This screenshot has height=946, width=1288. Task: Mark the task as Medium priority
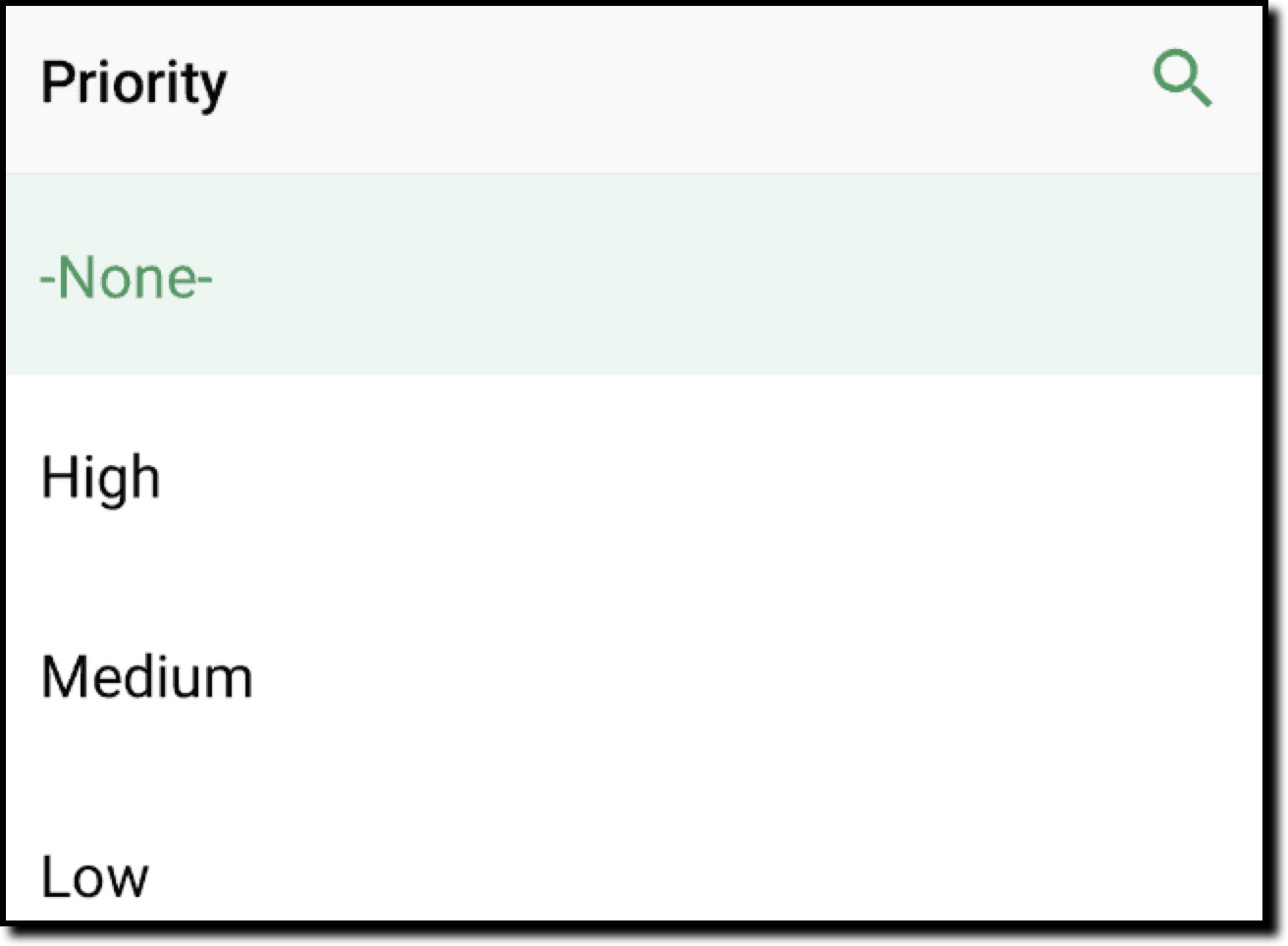(x=147, y=677)
